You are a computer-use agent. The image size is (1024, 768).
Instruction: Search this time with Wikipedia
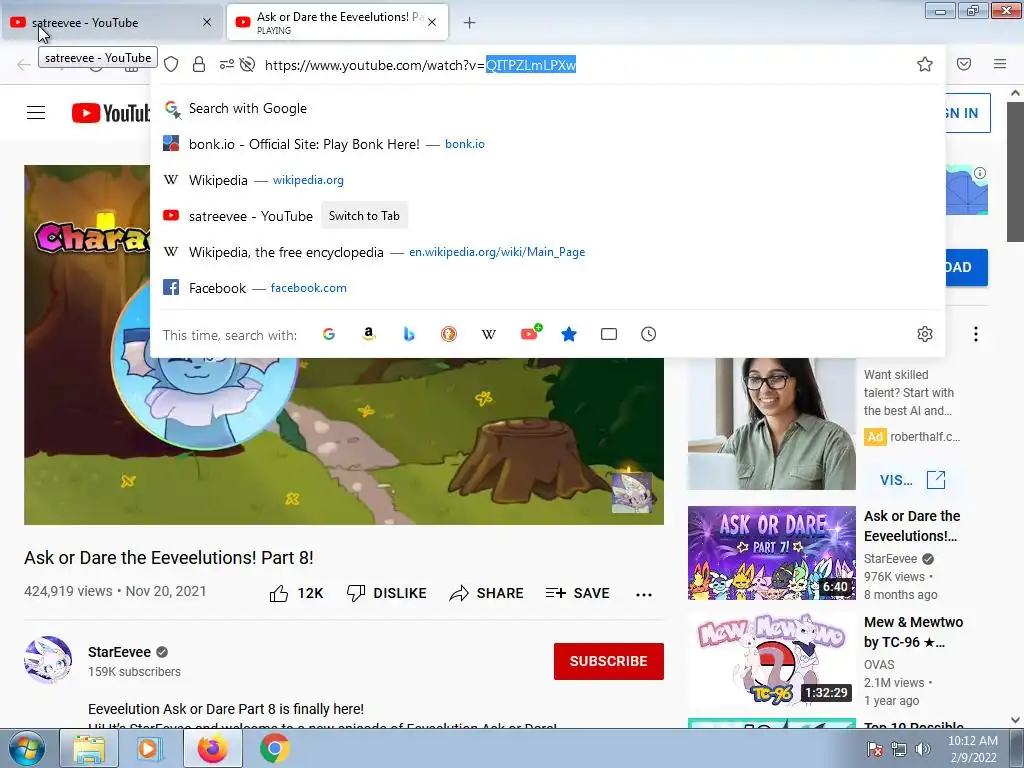[x=488, y=334]
